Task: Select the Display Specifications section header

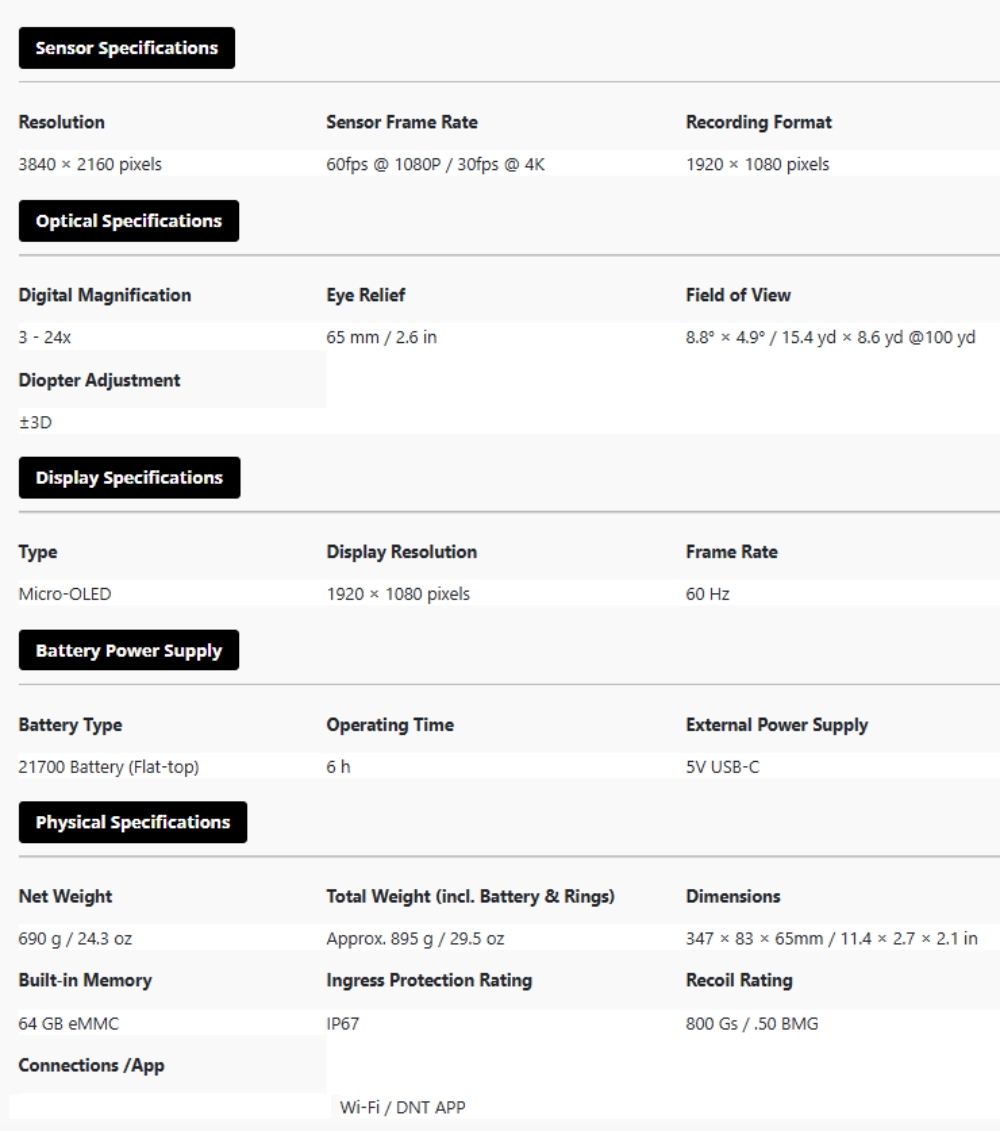Action: click(x=129, y=478)
